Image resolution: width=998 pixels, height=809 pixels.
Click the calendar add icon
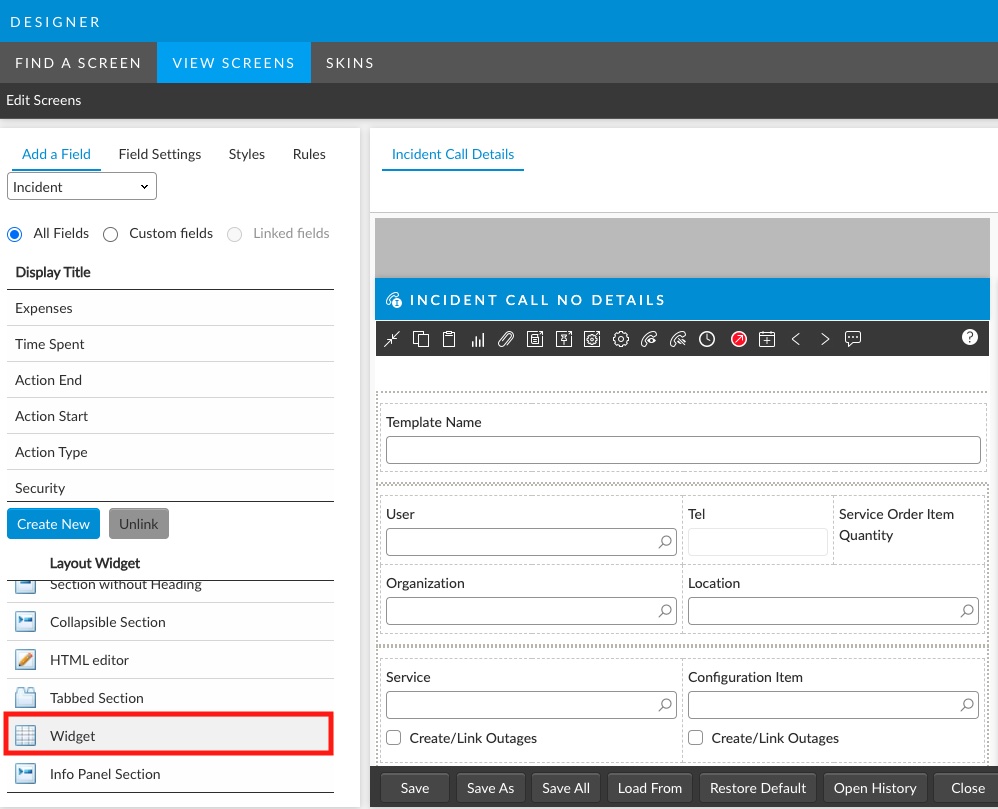[x=767, y=339]
